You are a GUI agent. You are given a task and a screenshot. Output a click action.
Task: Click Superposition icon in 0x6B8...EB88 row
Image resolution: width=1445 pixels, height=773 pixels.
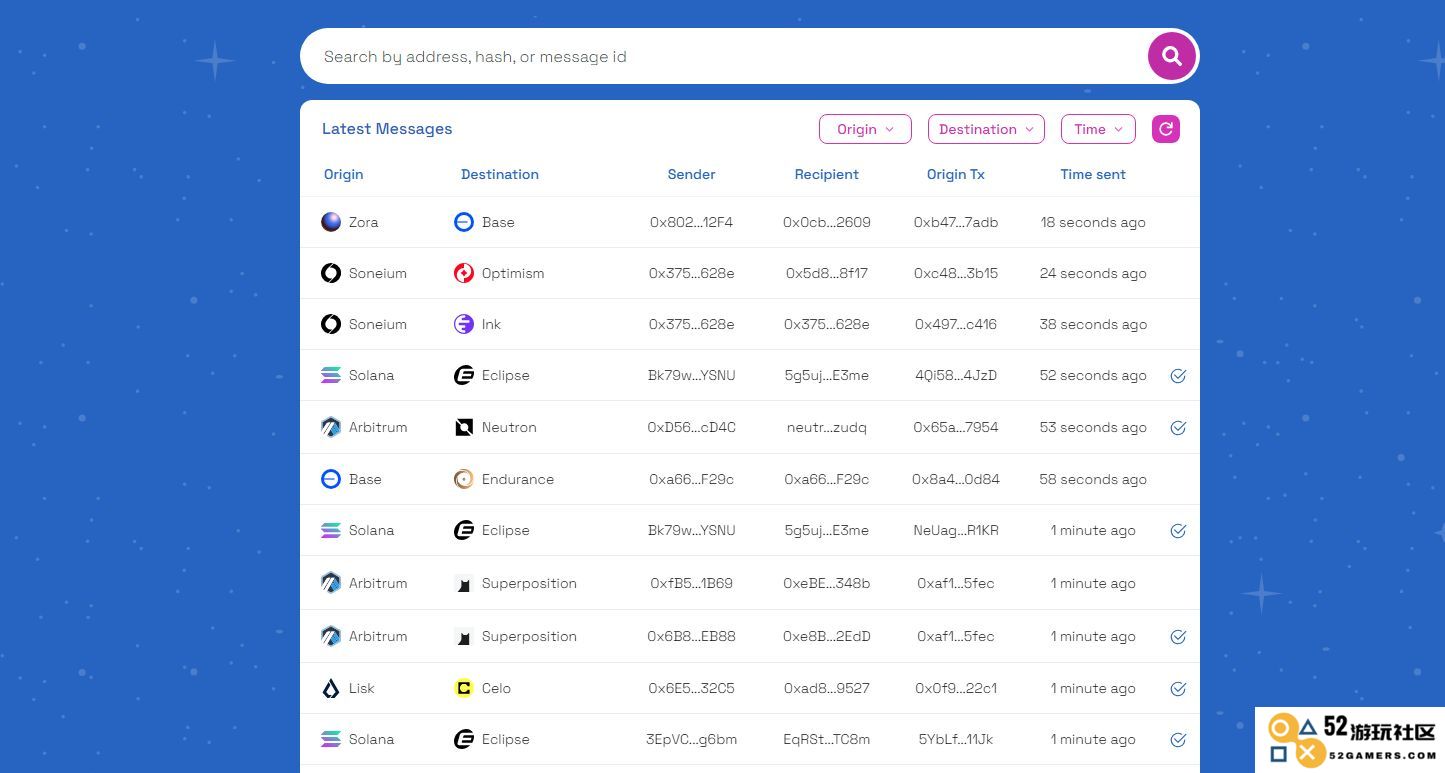[464, 636]
